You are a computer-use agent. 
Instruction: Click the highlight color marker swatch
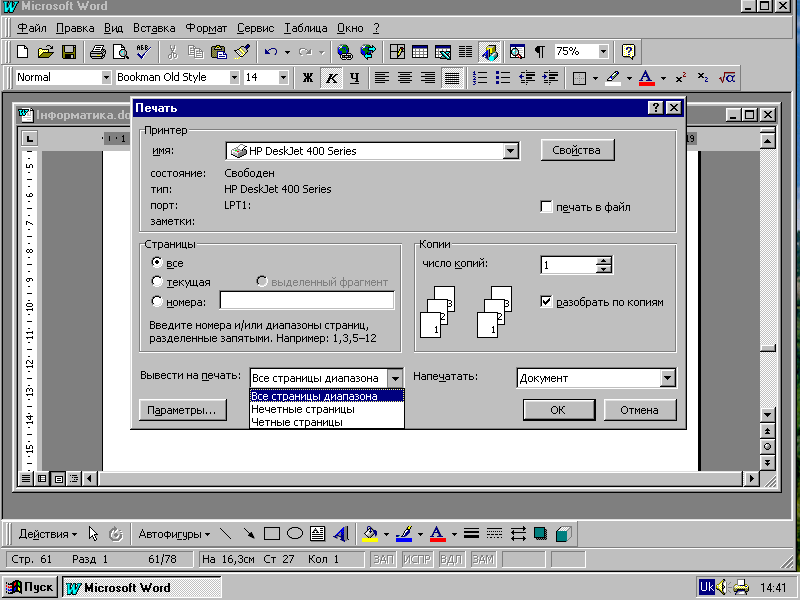click(613, 78)
